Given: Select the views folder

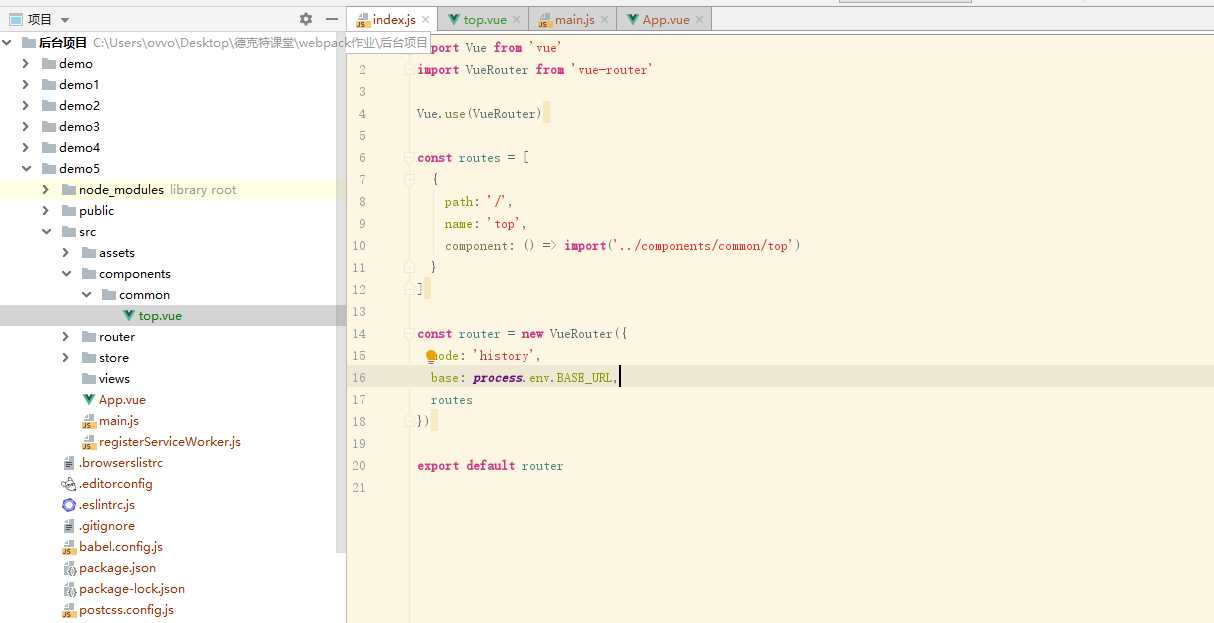Looking at the screenshot, I should click(114, 379).
